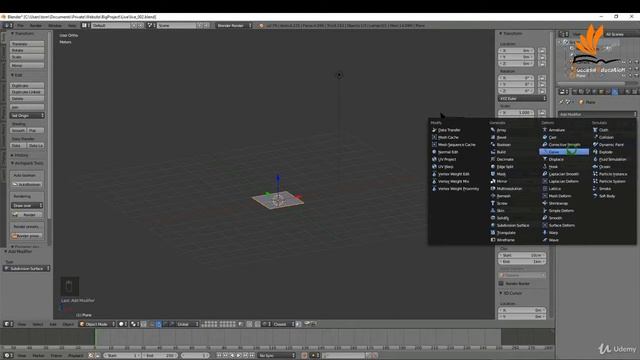Open the Marker menu in timeline
Screen dimensions: 640x360
click(38, 356)
